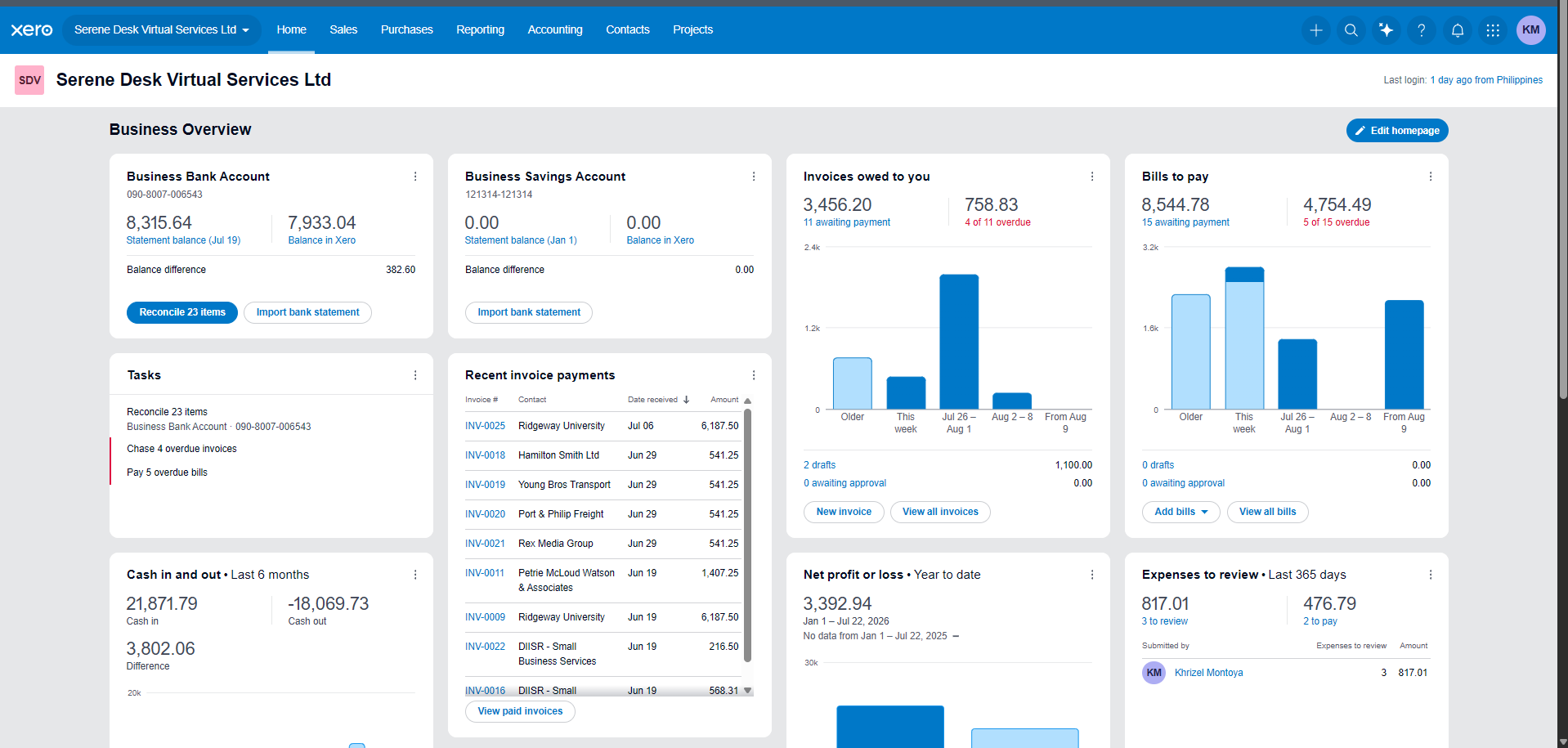Open the apps grid icon

click(1492, 30)
